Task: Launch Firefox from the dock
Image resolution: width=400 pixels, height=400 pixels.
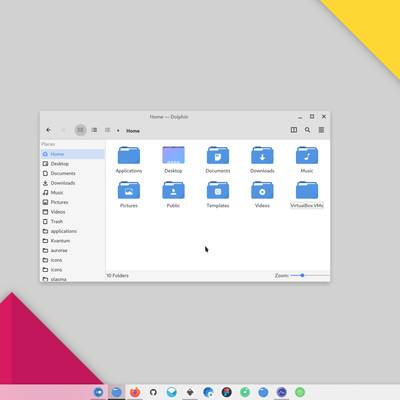Action: 135,392
